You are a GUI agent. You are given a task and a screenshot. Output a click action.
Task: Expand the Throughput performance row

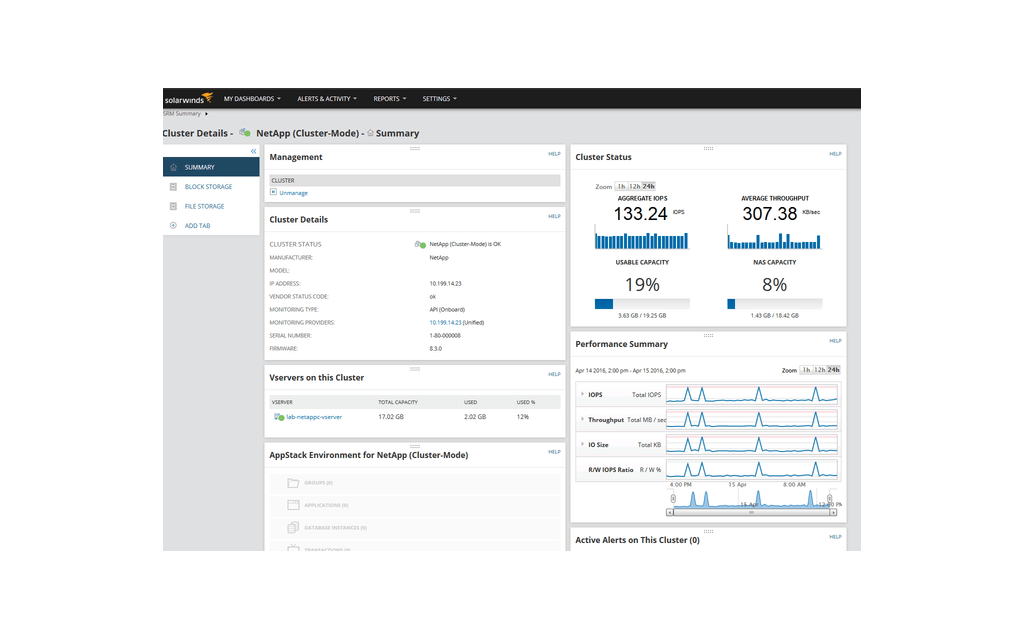[x=581, y=419]
